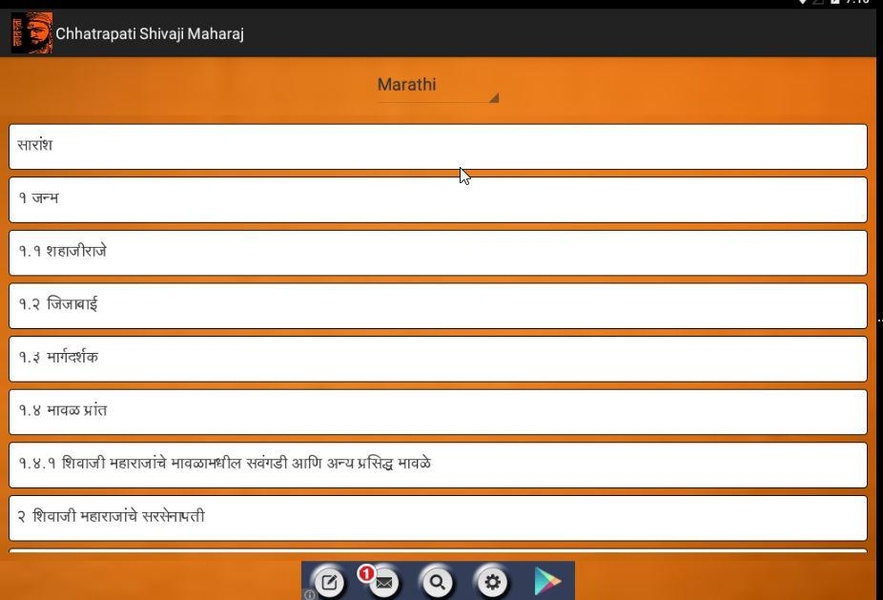Click the magnifier search icon
This screenshot has width=883, height=600.
click(x=438, y=582)
